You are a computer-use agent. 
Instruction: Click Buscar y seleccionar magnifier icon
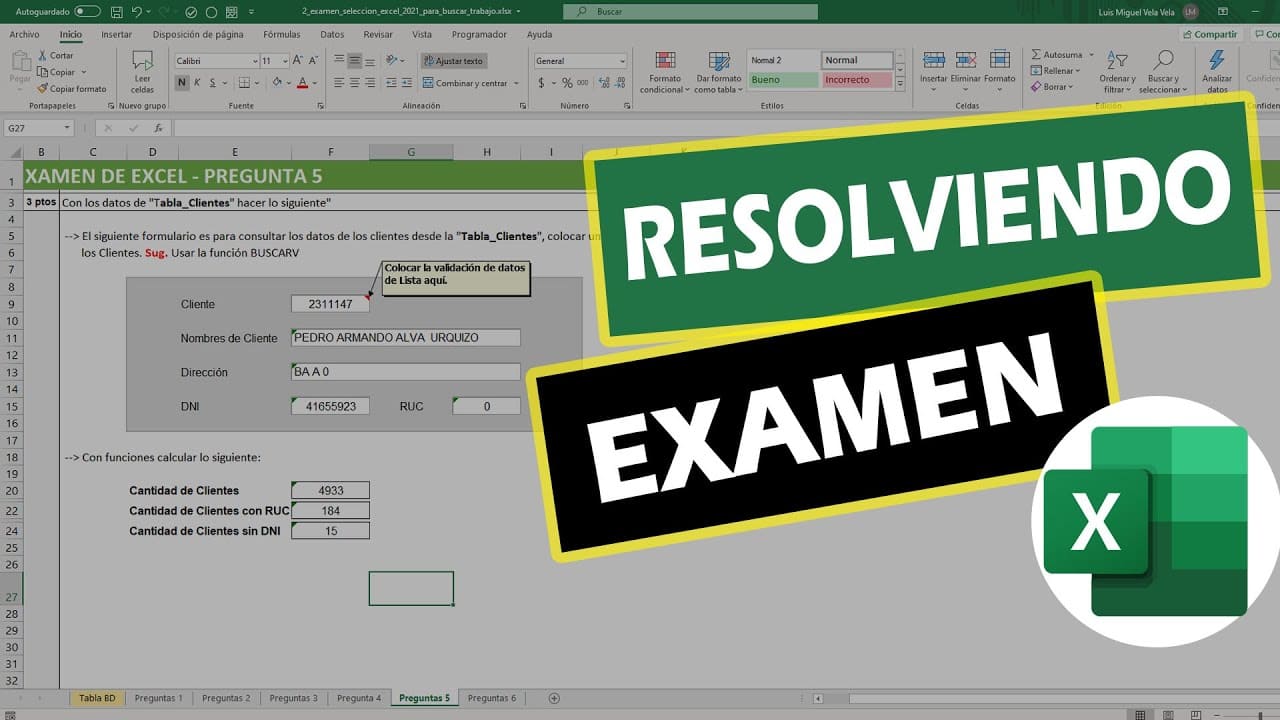pyautogui.click(x=1163, y=61)
